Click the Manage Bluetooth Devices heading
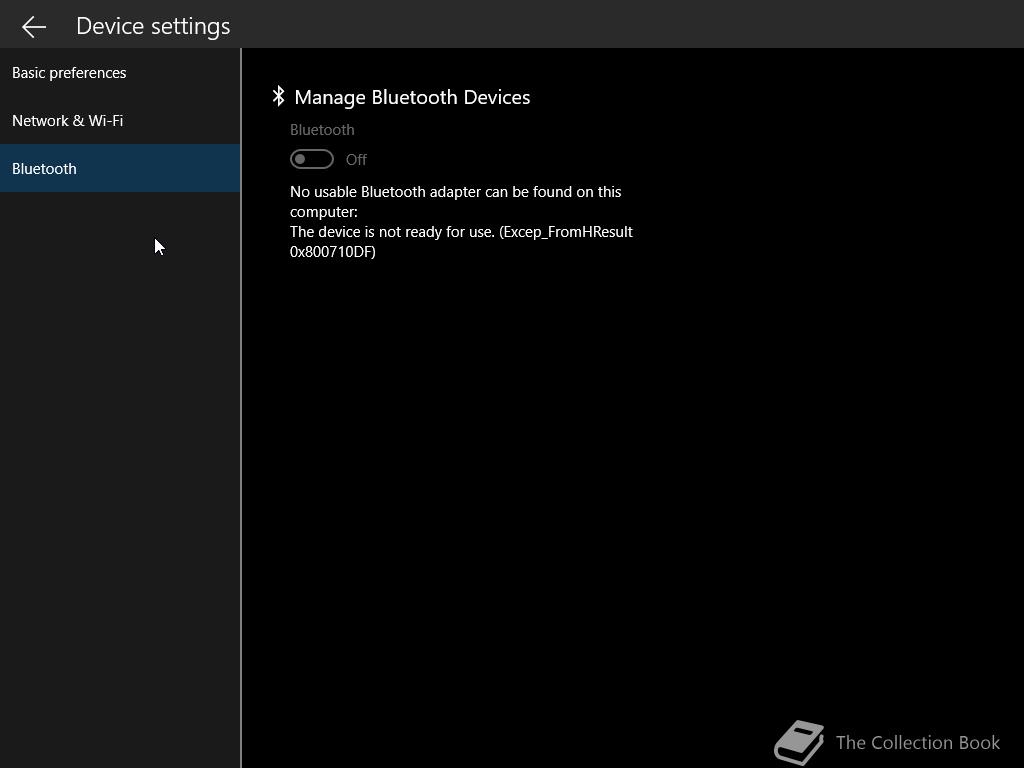This screenshot has width=1024, height=768. click(412, 97)
